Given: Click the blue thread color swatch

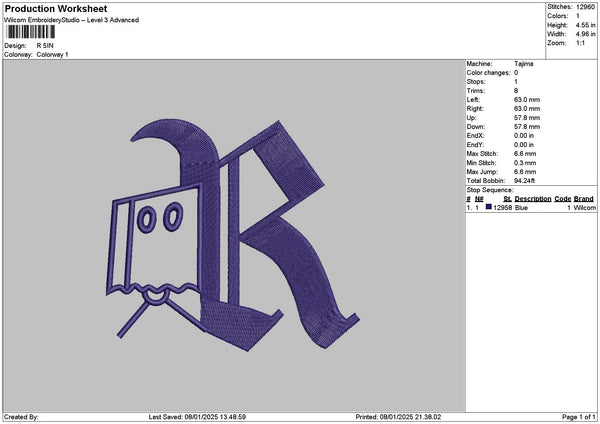Looking at the screenshot, I should pos(489,207).
